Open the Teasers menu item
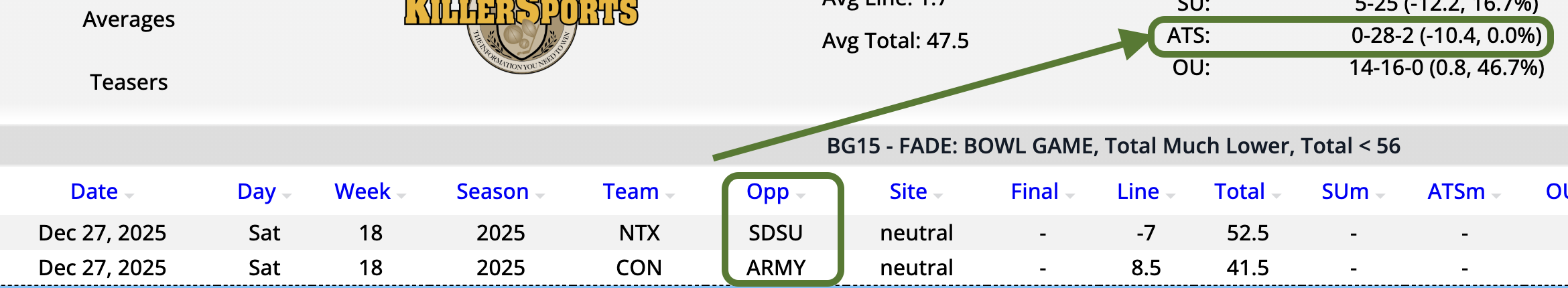Viewport: 1568px width, 288px height. pos(129,82)
